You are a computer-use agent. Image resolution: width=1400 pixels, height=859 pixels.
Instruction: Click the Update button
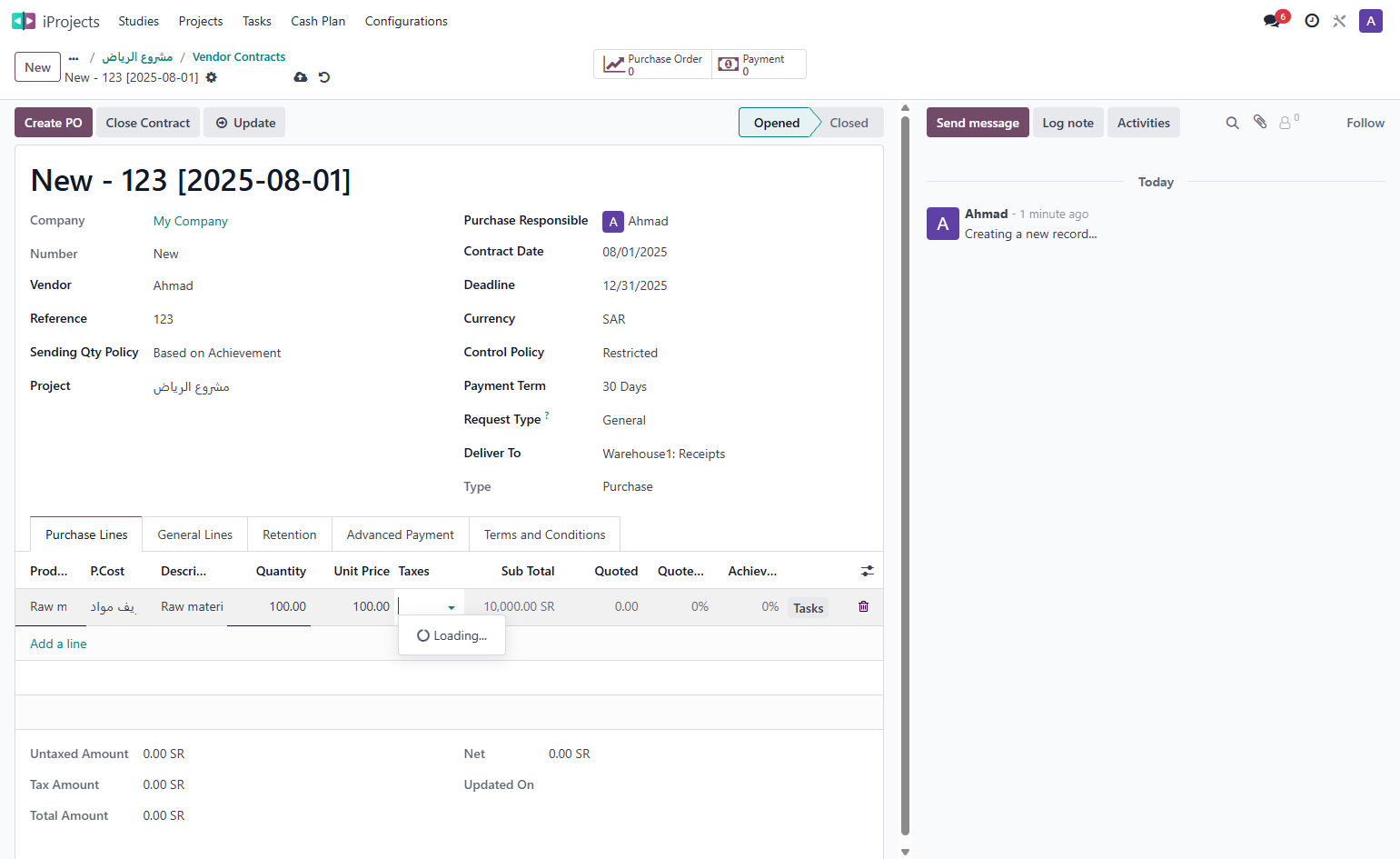tap(244, 123)
